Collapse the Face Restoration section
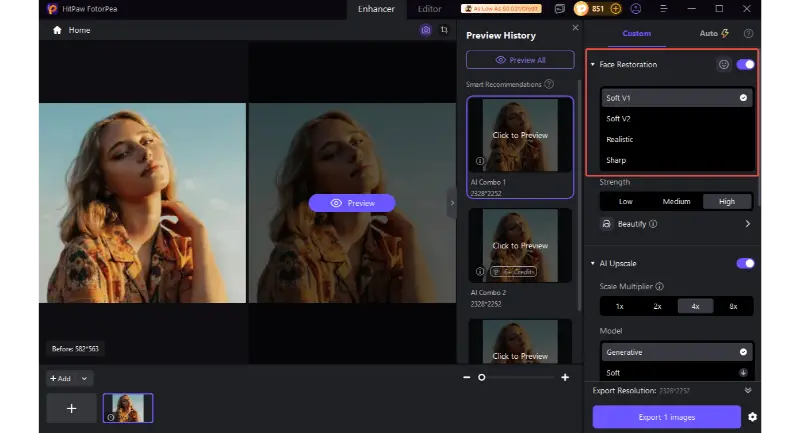Screen dimensions: 800x433 tap(592, 64)
